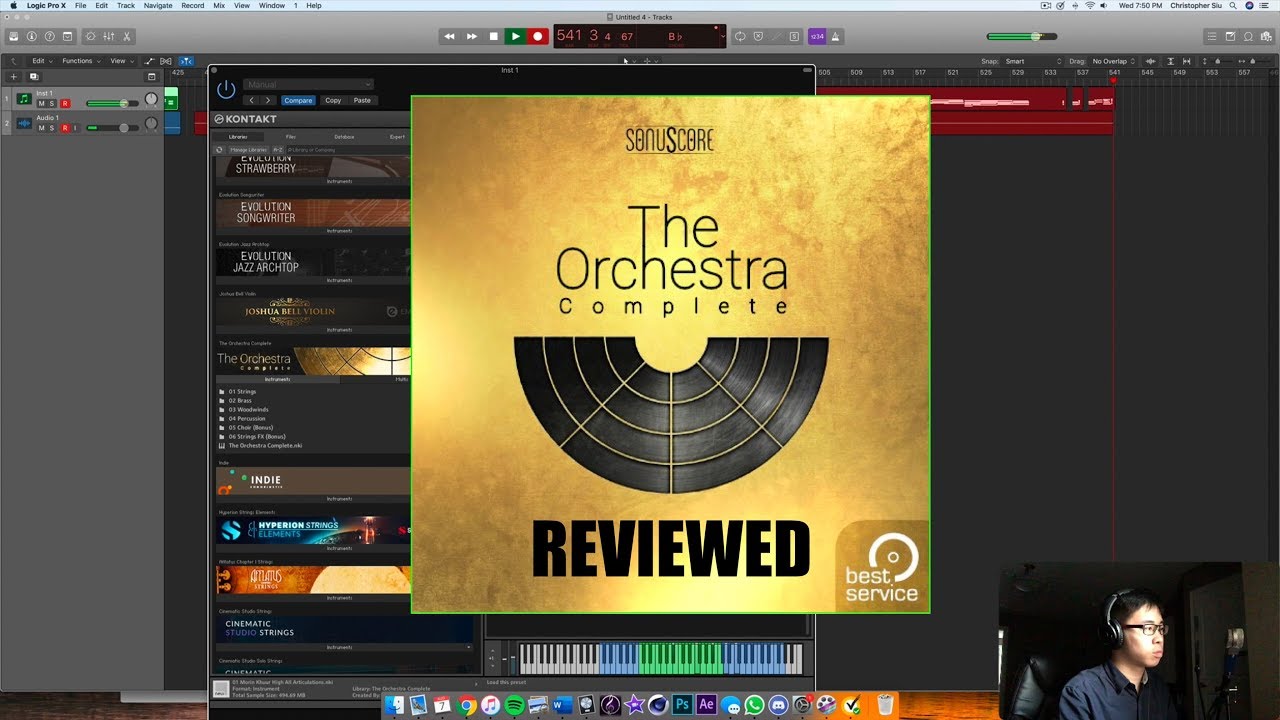Image resolution: width=1280 pixels, height=720 pixels.
Task: Click the Inst 1 pan knob
Action: click(151, 99)
